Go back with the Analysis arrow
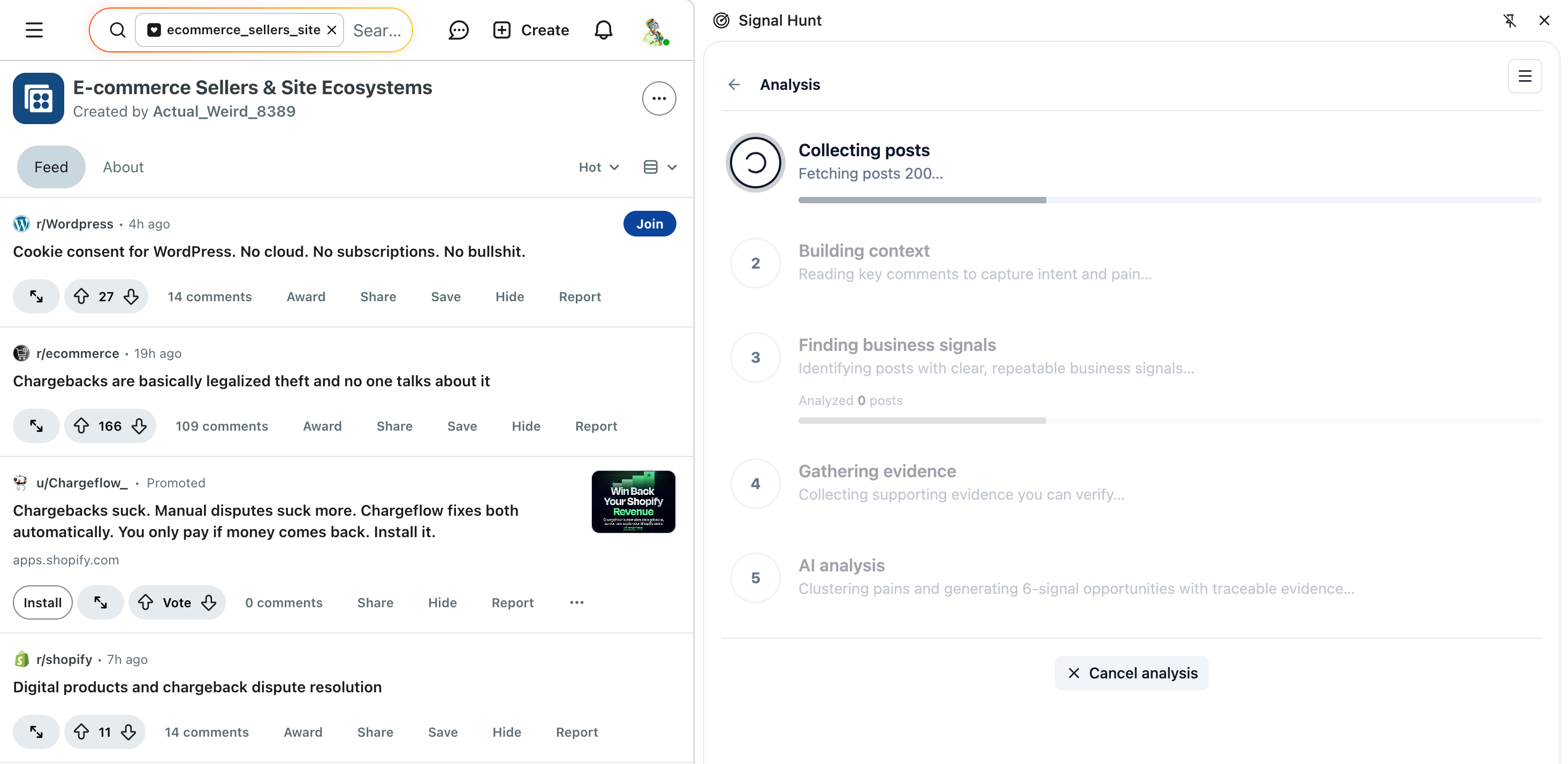This screenshot has height=764, width=1568. [x=734, y=85]
